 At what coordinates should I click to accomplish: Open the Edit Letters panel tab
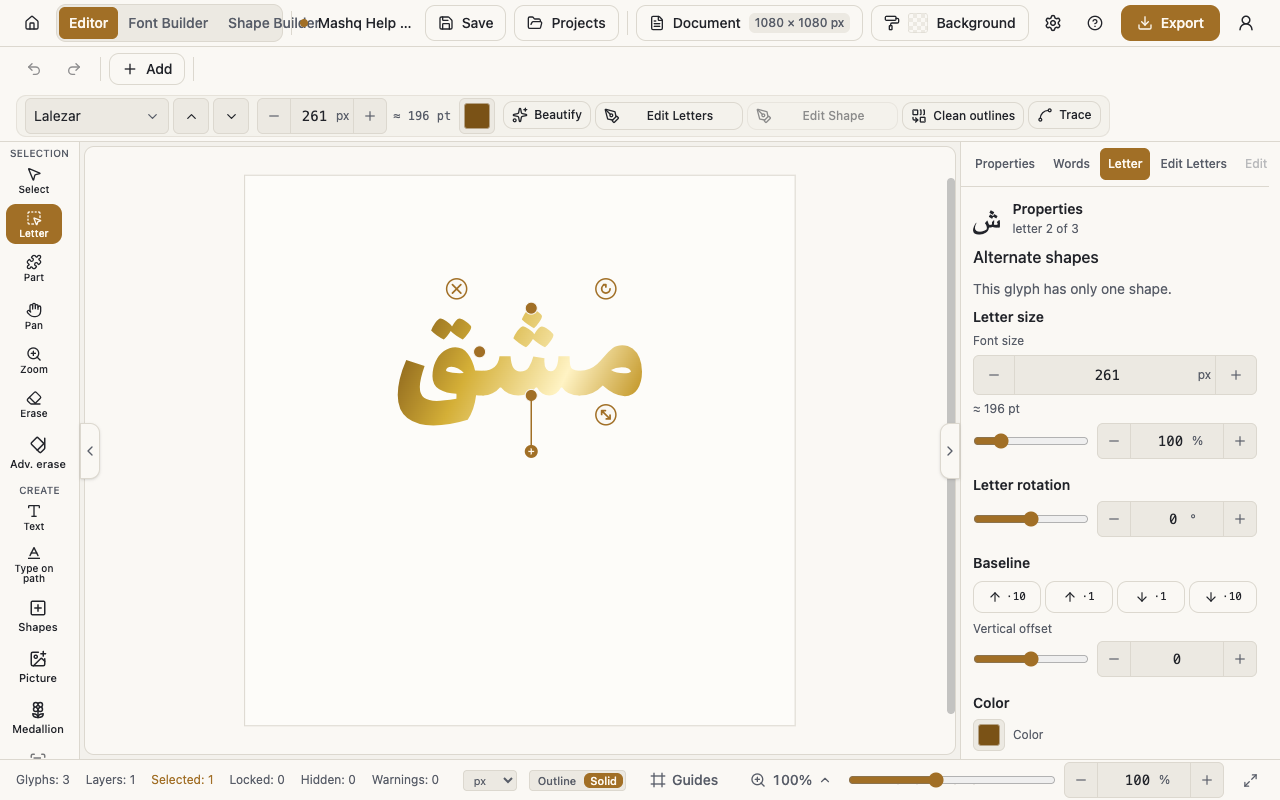coord(1193,164)
